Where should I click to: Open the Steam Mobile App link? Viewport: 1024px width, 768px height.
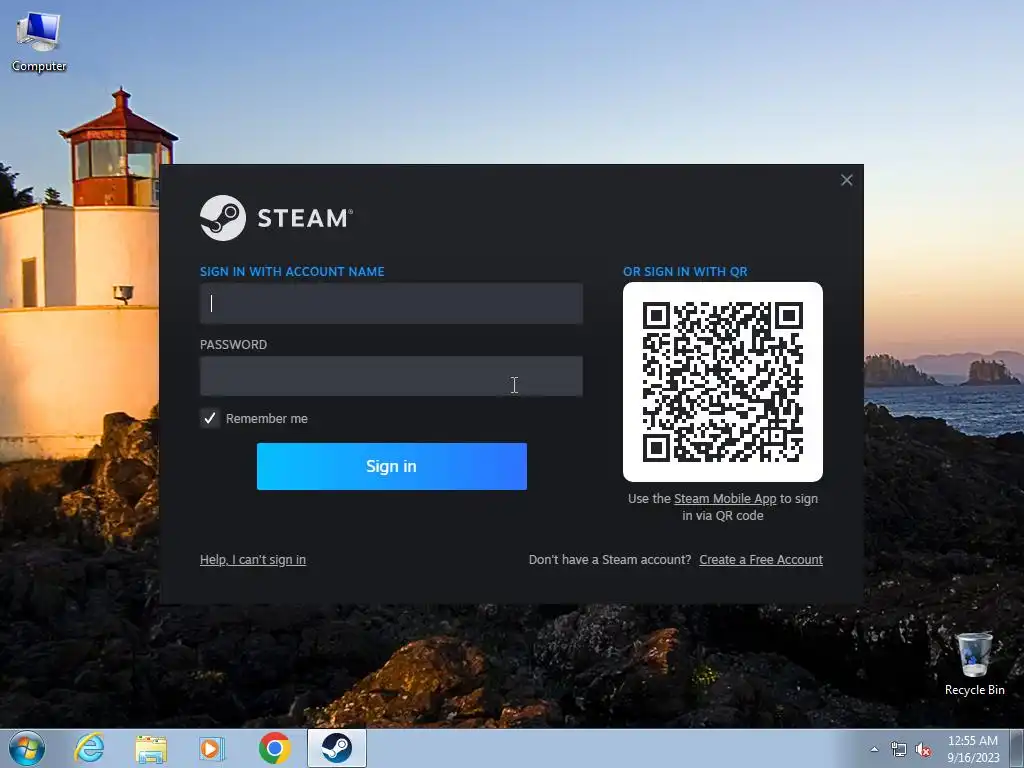(725, 498)
